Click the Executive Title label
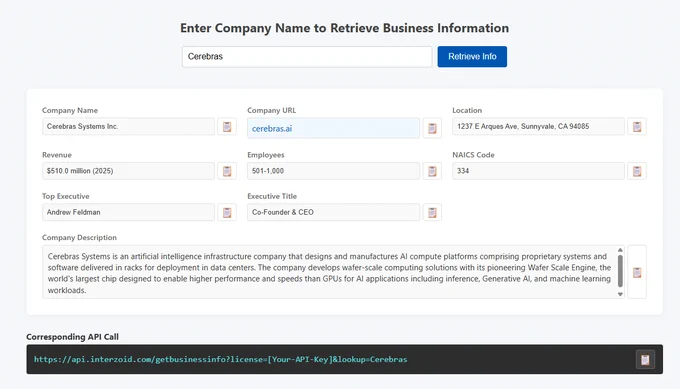Image resolution: width=680 pixels, height=389 pixels. tap(272, 196)
